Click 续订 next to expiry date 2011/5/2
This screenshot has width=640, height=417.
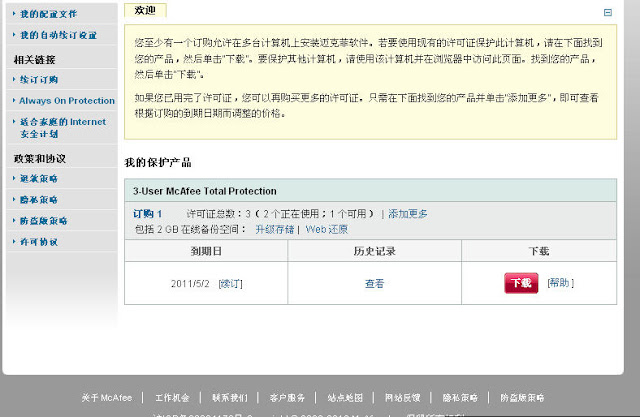231,284
